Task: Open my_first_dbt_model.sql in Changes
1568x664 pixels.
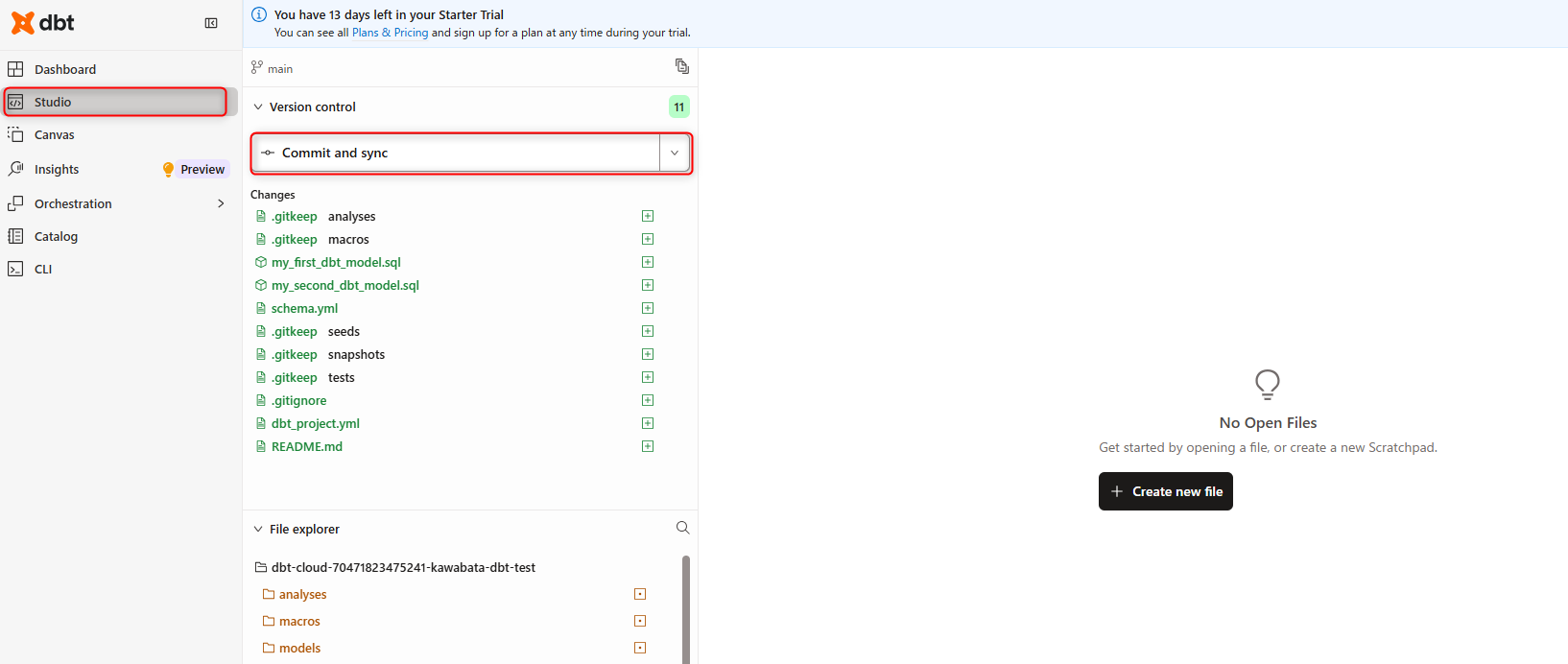Action: coord(328,262)
